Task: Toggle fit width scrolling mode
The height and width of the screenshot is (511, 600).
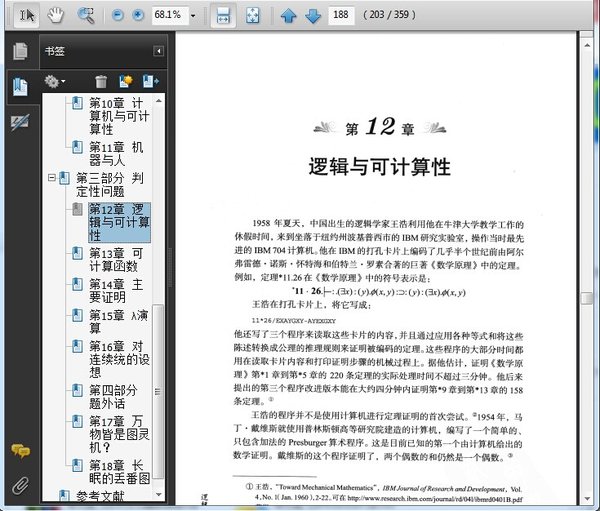Action: [224, 15]
